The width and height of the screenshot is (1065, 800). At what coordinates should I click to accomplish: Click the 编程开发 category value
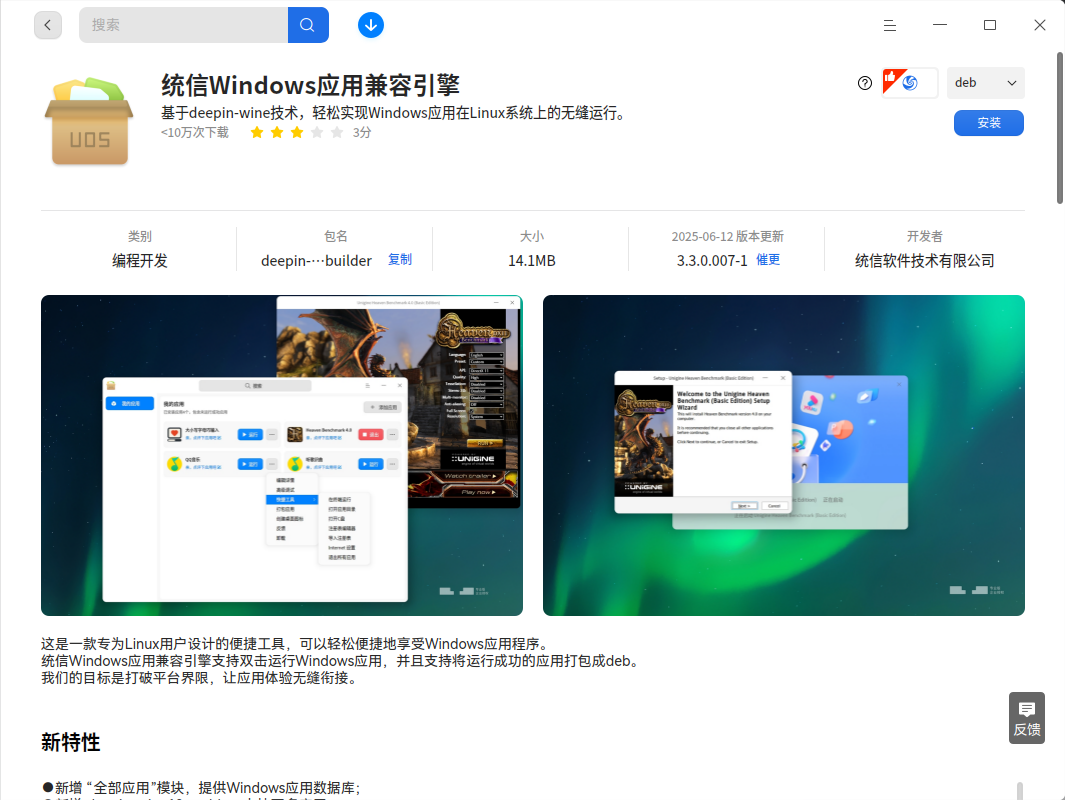pos(140,261)
